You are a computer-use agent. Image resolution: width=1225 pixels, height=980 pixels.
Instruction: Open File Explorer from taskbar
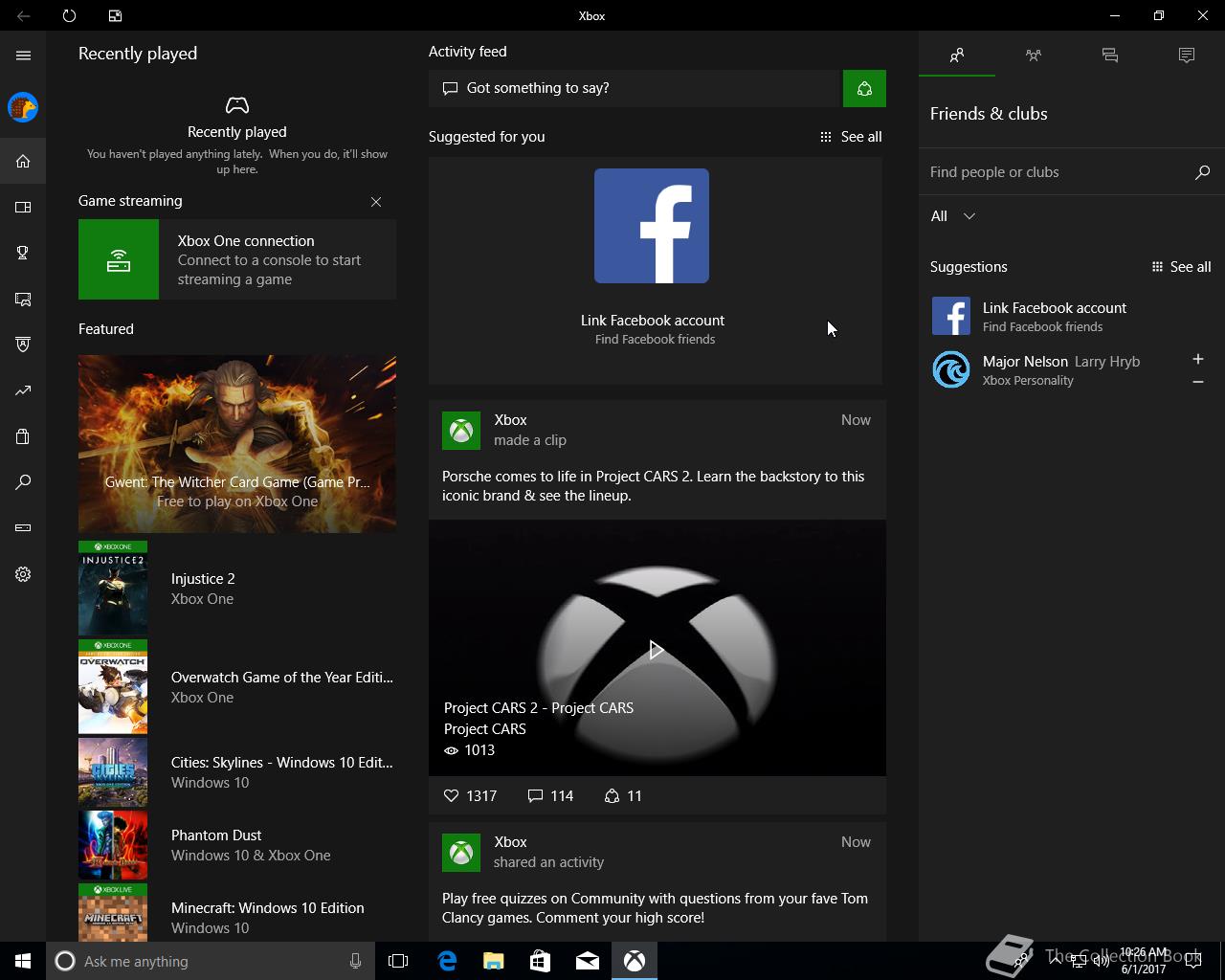[x=494, y=961]
